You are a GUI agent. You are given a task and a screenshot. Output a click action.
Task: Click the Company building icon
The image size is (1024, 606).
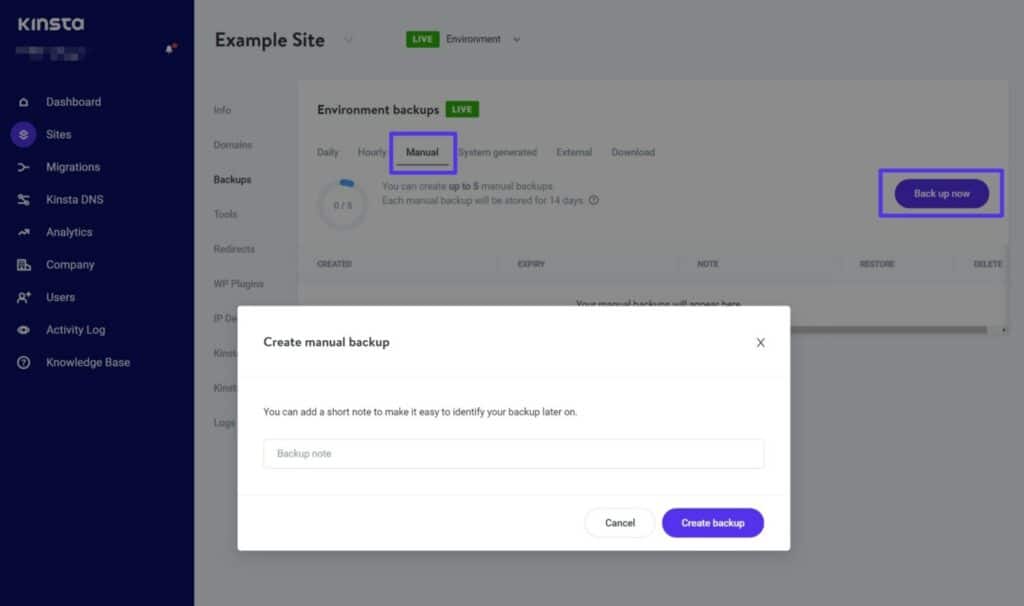pyautogui.click(x=24, y=265)
